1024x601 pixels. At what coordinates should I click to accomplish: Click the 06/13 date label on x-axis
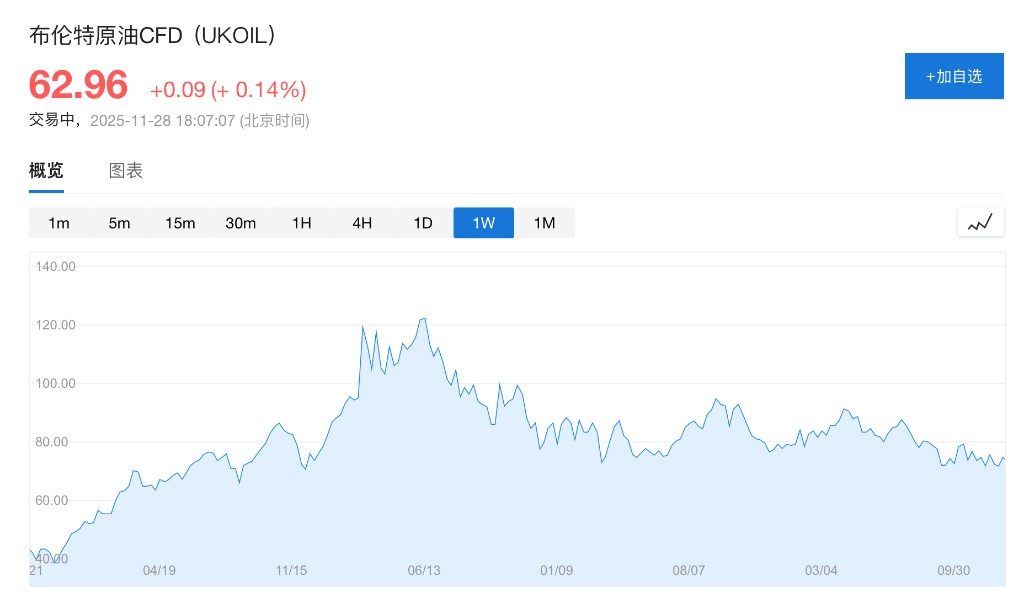tap(424, 571)
